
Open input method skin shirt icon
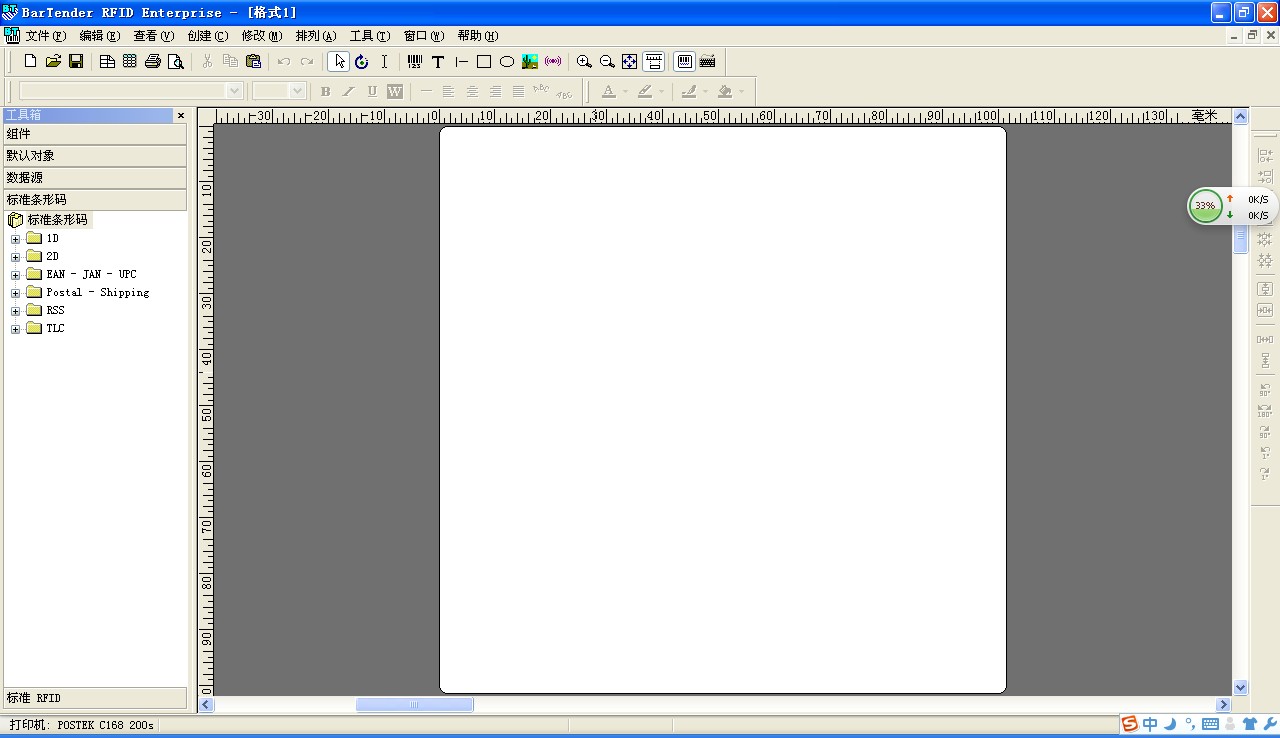click(1250, 724)
